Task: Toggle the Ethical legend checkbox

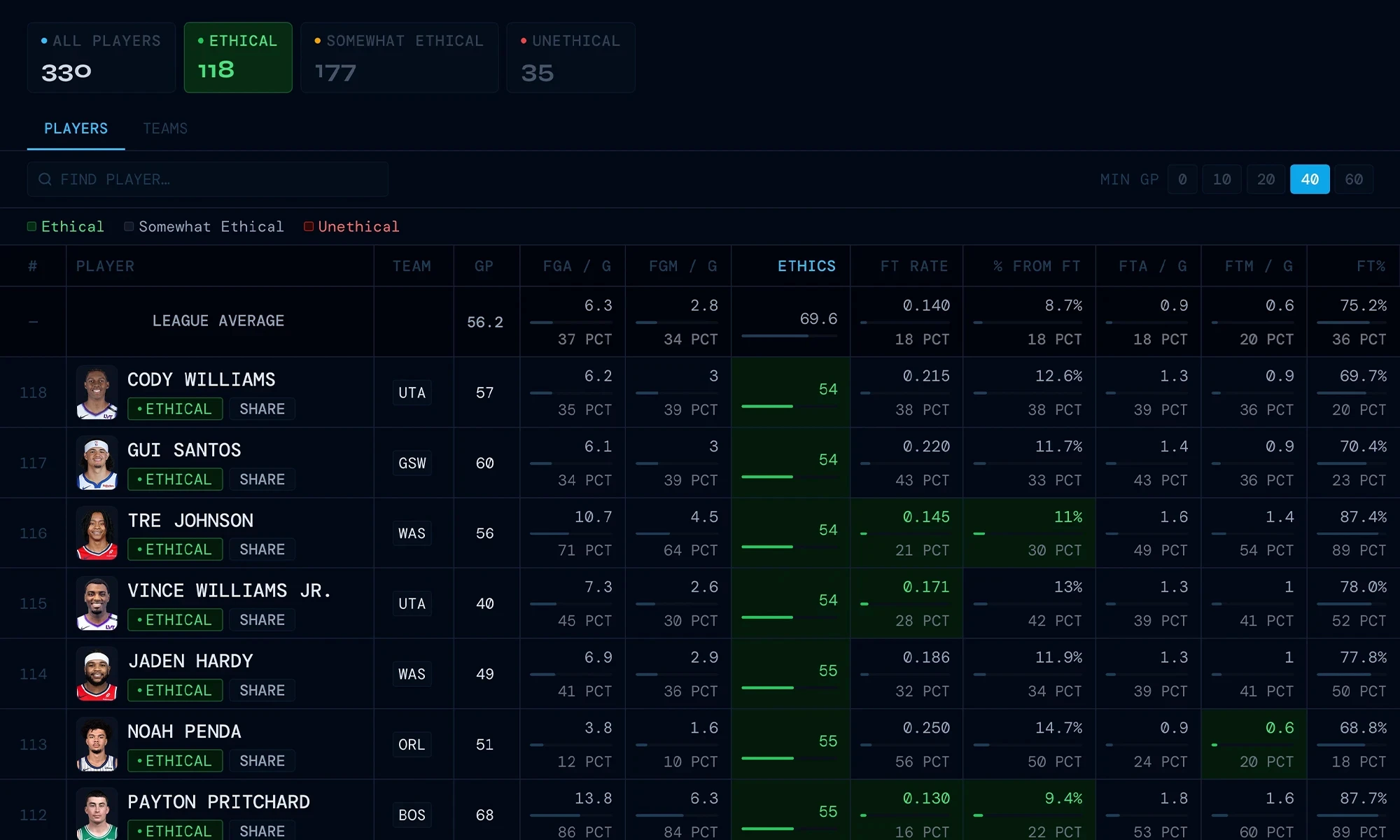Action: click(x=31, y=227)
